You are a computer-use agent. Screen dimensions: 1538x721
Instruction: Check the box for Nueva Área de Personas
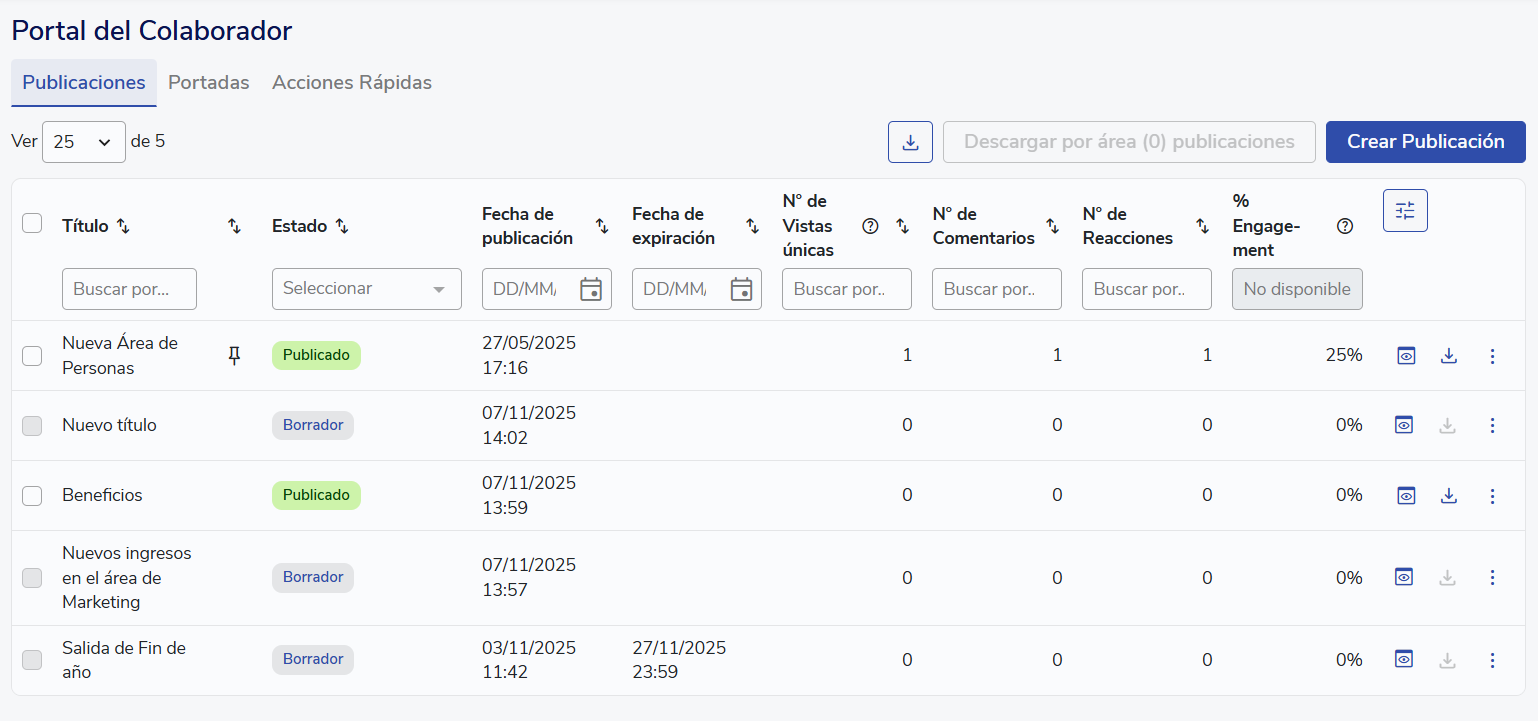pyautogui.click(x=32, y=356)
